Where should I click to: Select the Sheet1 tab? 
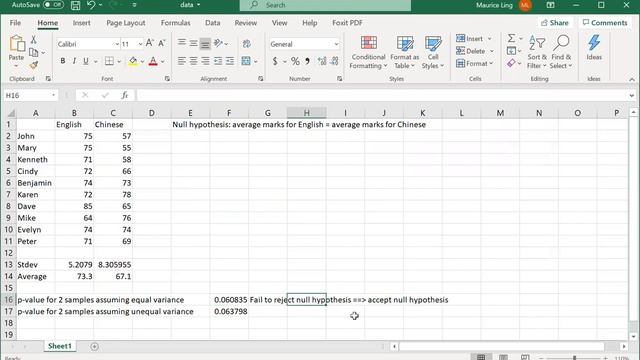click(60, 346)
